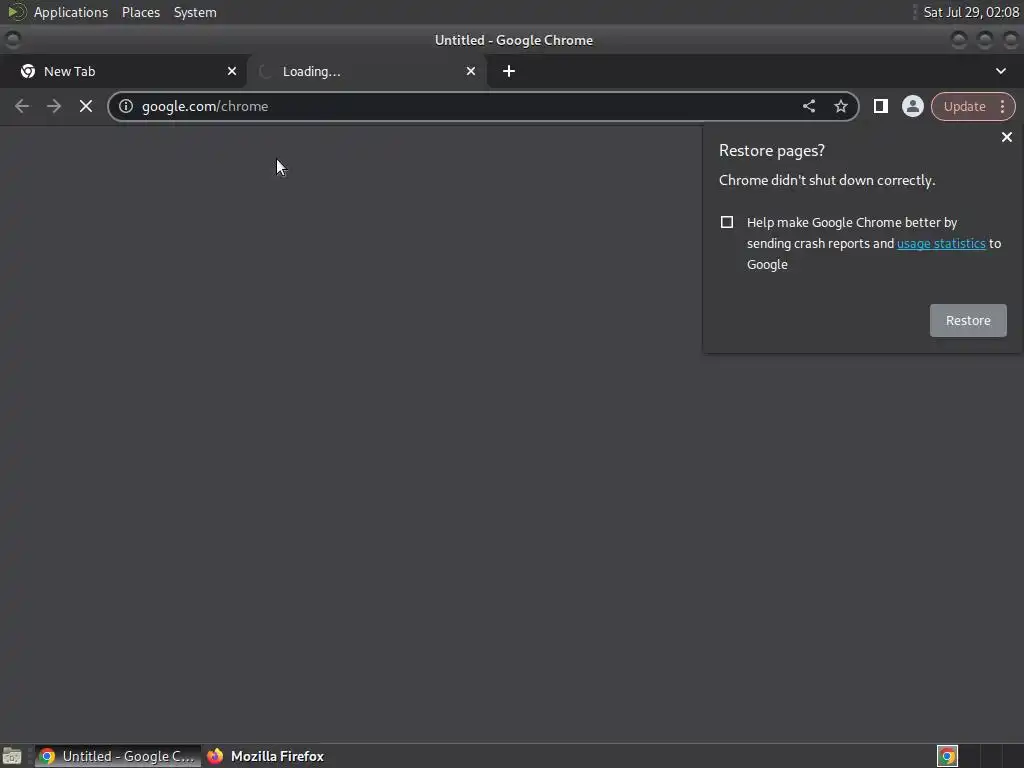The width and height of the screenshot is (1024, 768).
Task: Open the tab search dropdown arrow
Action: click(1000, 71)
